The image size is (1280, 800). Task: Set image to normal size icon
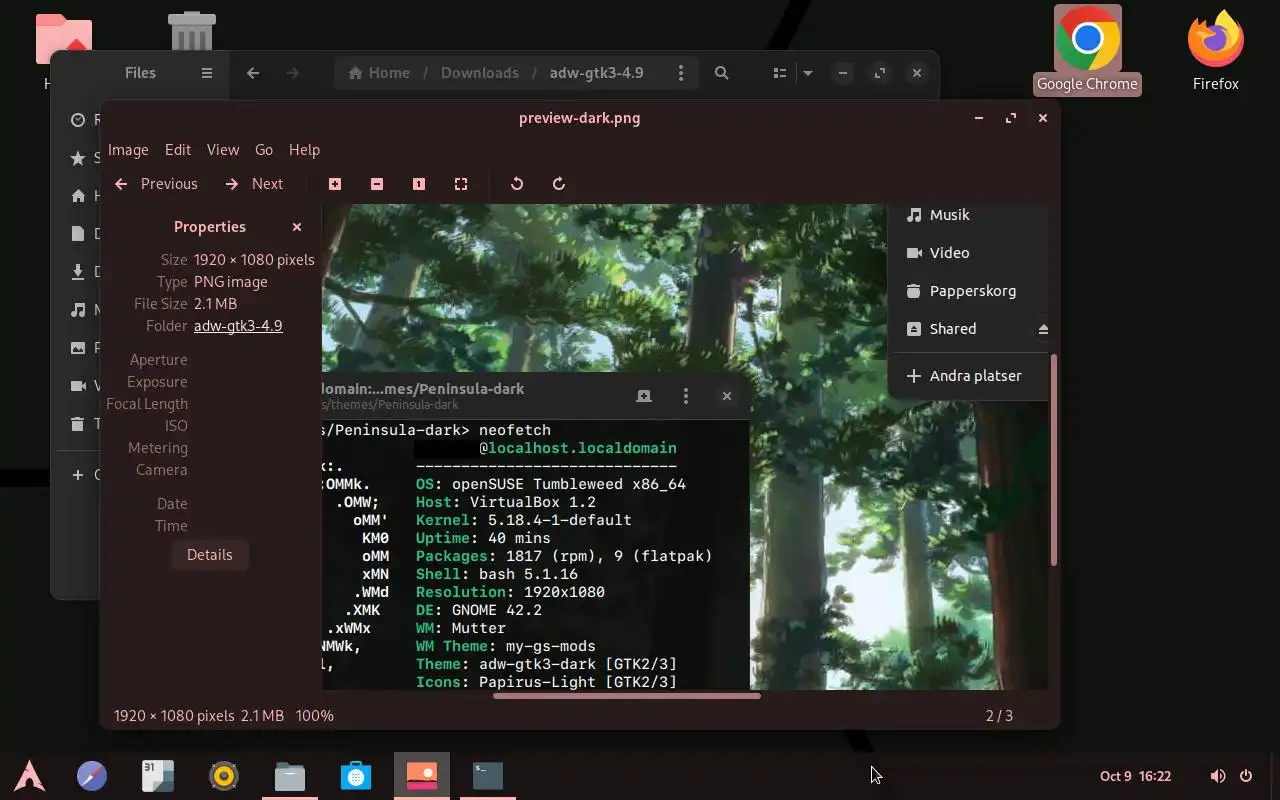(x=419, y=184)
